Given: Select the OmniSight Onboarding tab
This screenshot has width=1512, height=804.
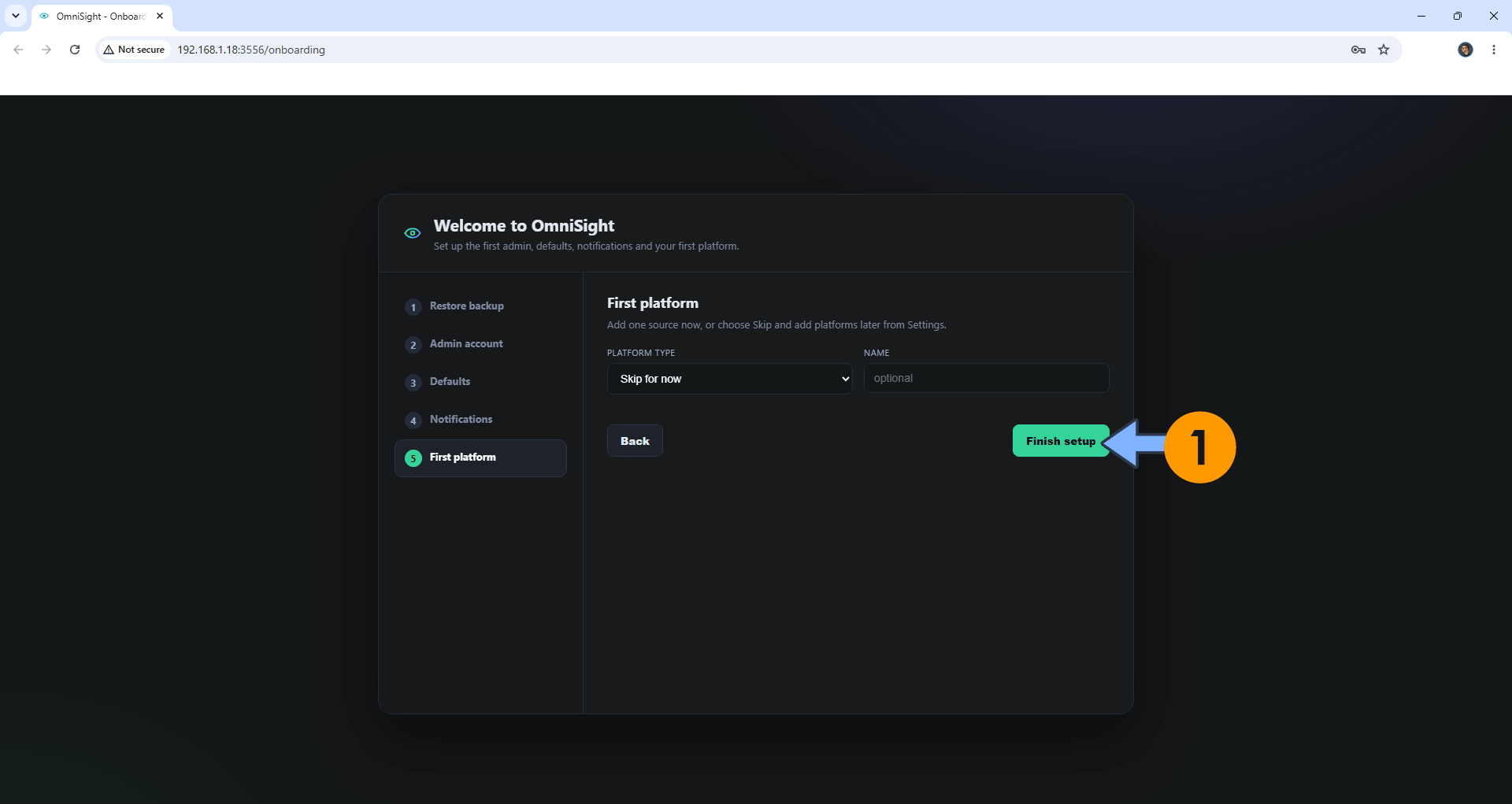Looking at the screenshot, I should pyautogui.click(x=101, y=16).
